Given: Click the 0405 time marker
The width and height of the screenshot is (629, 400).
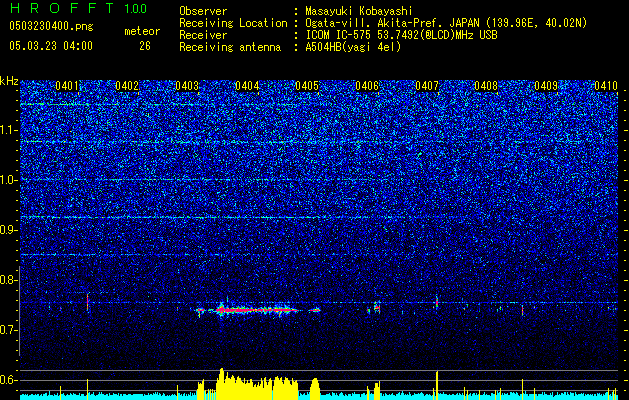Looking at the screenshot, I should click(x=307, y=86).
